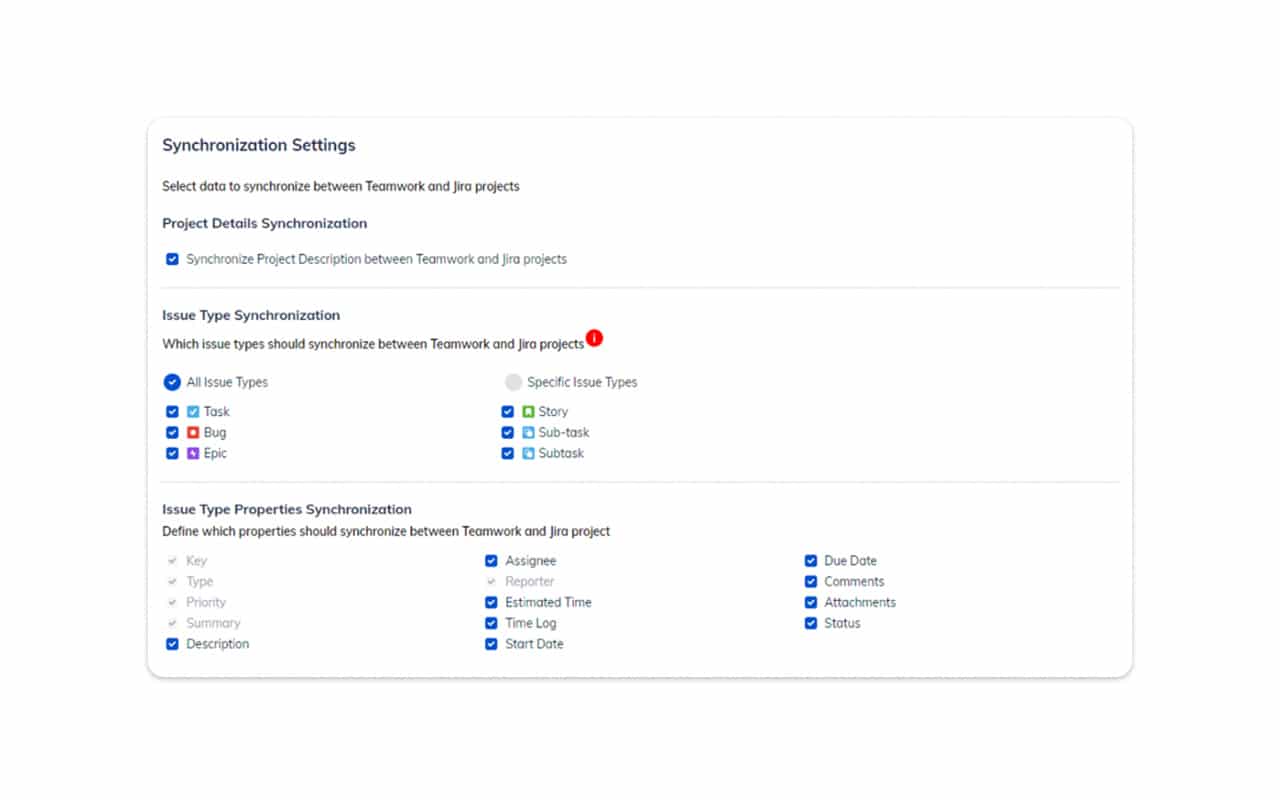Image resolution: width=1280 pixels, height=800 pixels.
Task: Click the green Story issue type icon
Action: click(527, 411)
